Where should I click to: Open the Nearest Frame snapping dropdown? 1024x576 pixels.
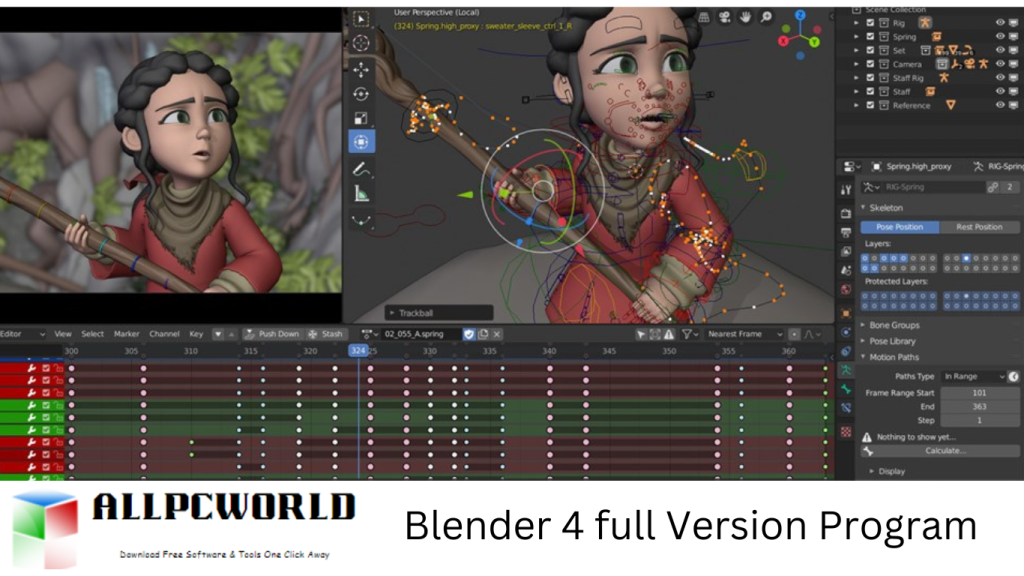[x=744, y=334]
